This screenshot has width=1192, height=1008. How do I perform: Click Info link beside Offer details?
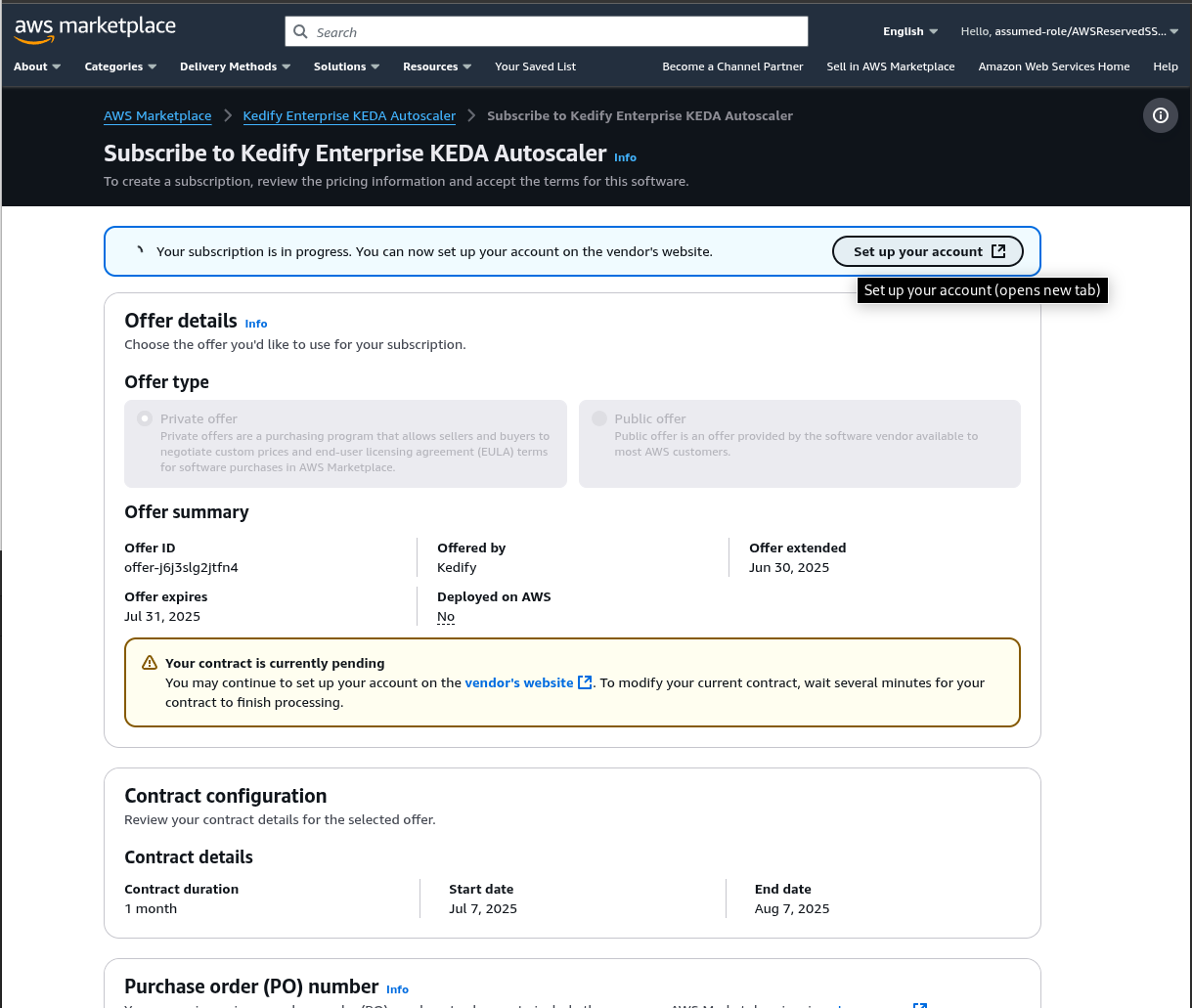pos(256,324)
